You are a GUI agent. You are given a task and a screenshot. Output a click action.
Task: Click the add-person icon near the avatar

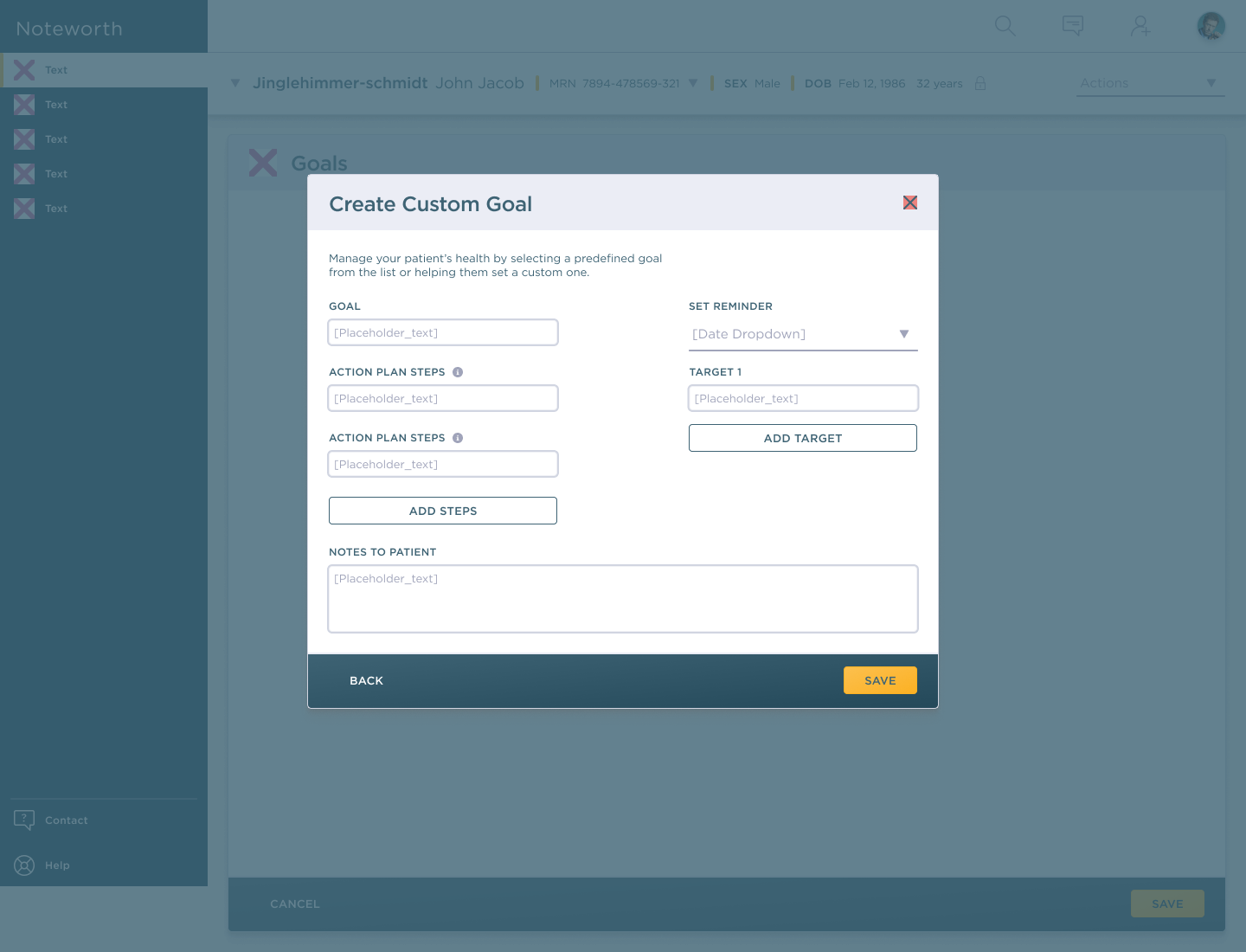click(x=1140, y=26)
